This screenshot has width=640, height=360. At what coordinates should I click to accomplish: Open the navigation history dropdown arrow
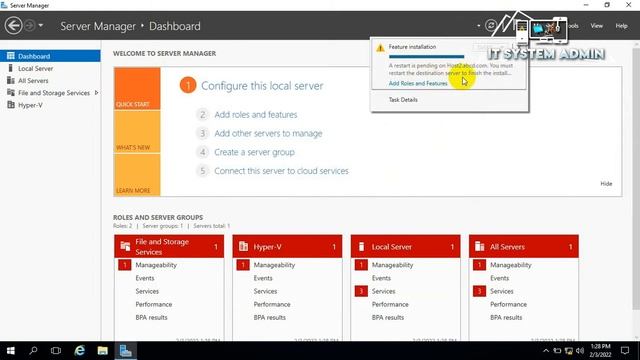[x=40, y=26]
